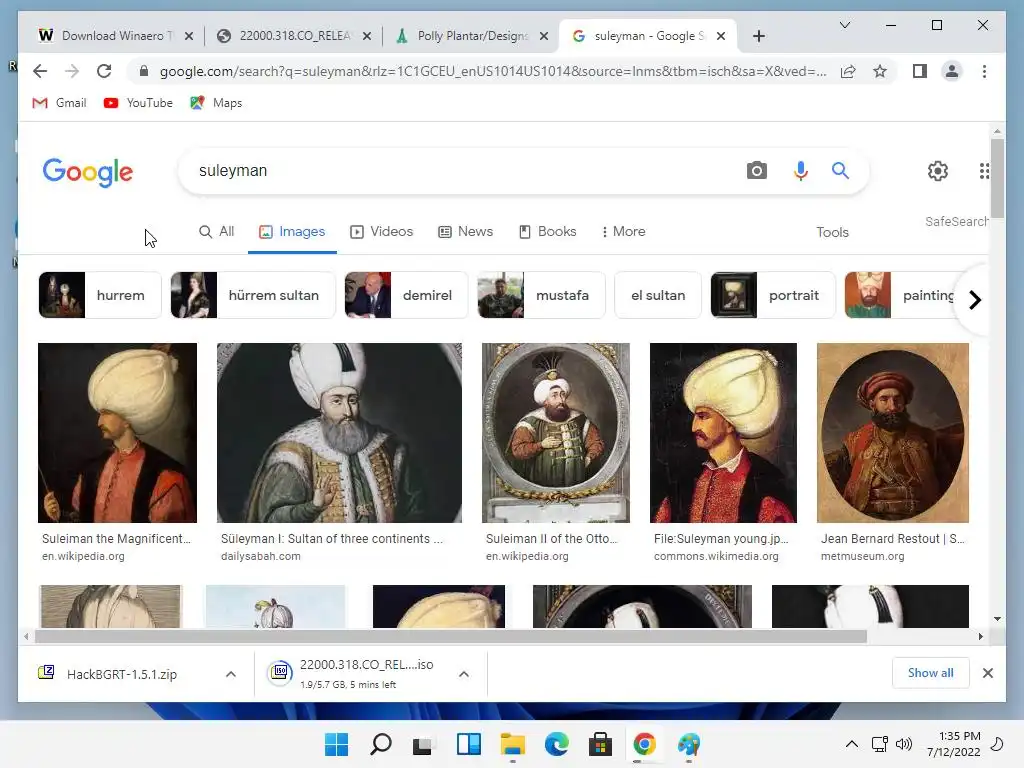Open the SafeSearch setting
1024x768 pixels.
957,221
